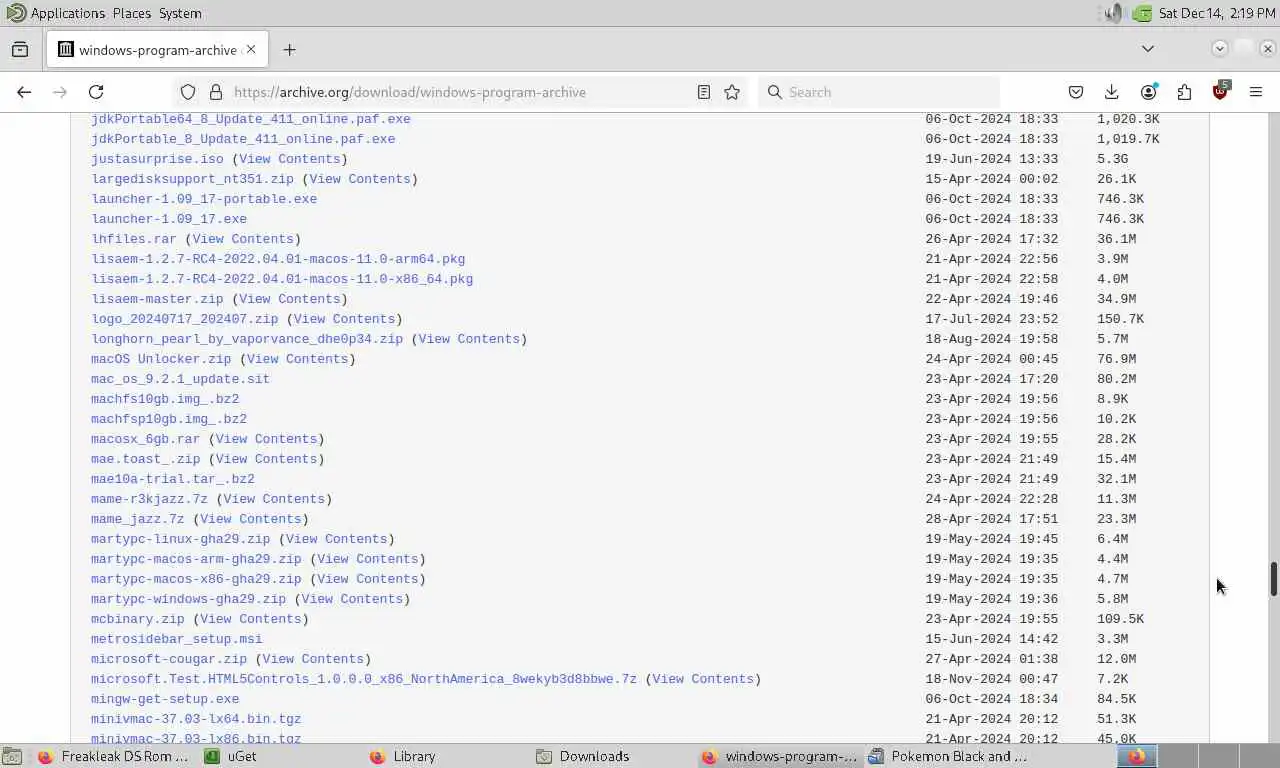Download mae10a-trial.tar_.bz2 link
The image size is (1280, 768).
(173, 479)
